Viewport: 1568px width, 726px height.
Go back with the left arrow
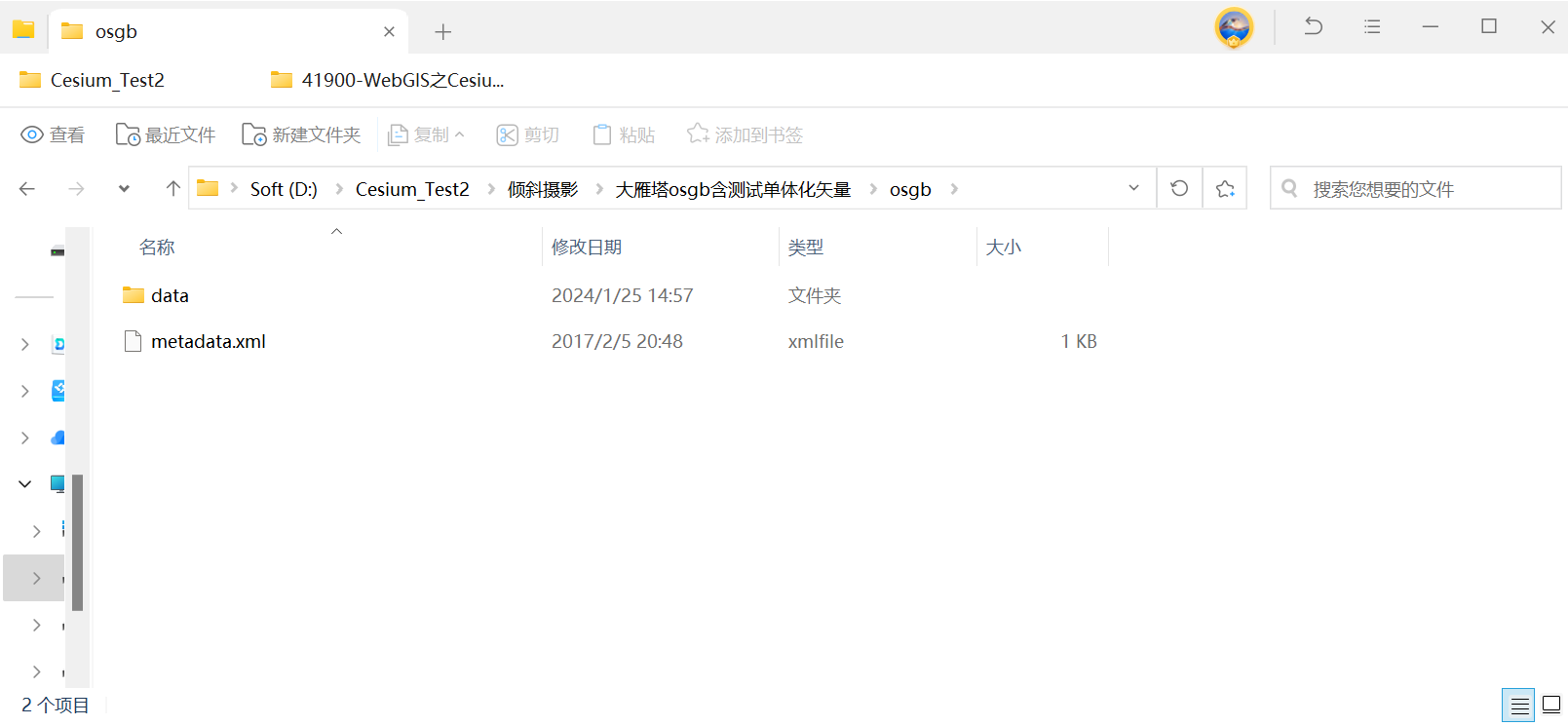tap(27, 189)
